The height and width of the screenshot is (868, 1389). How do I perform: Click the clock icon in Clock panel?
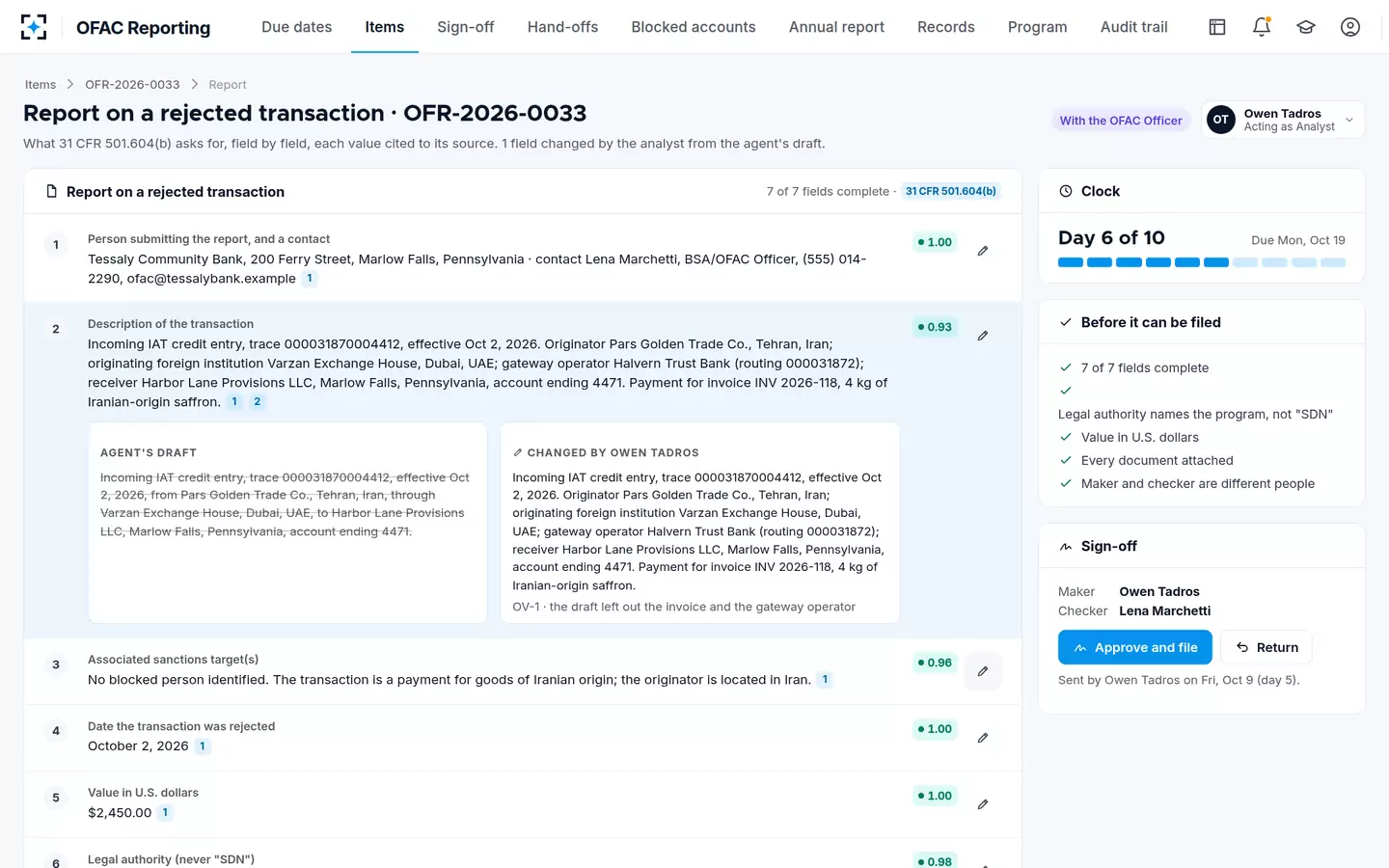[x=1066, y=191]
